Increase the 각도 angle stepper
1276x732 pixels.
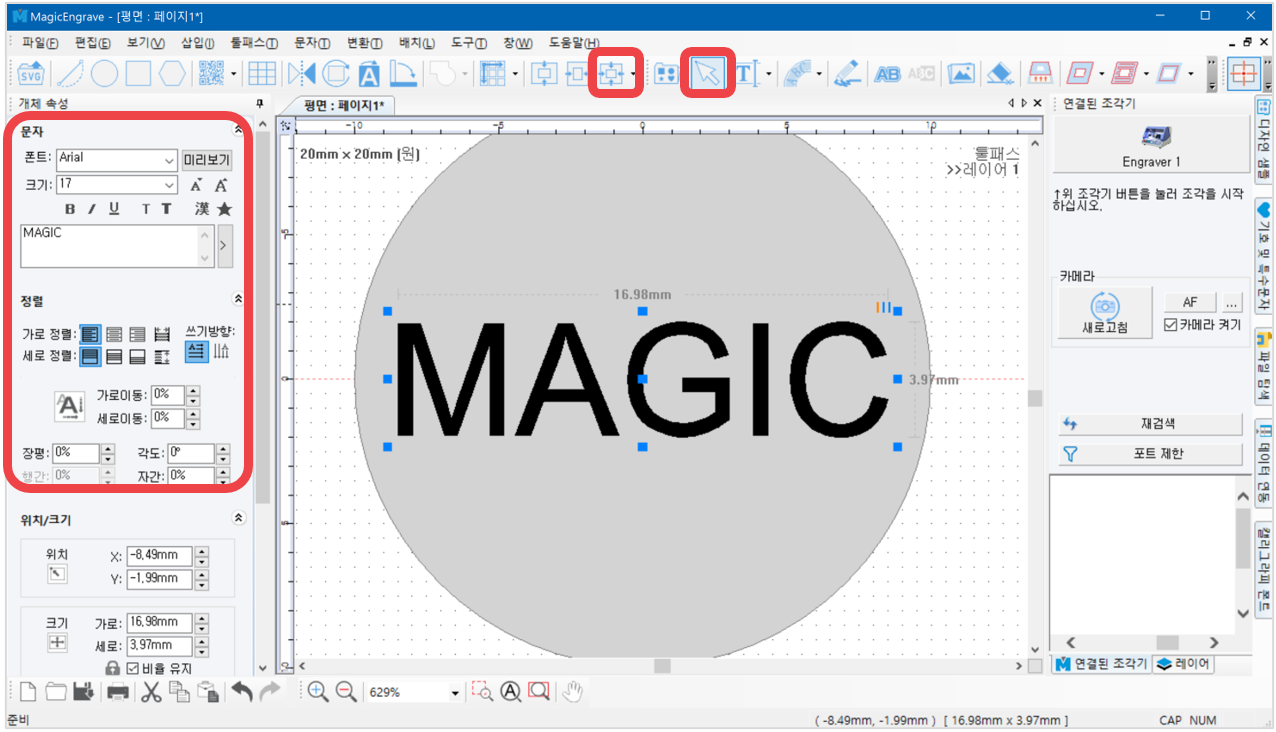click(223, 448)
